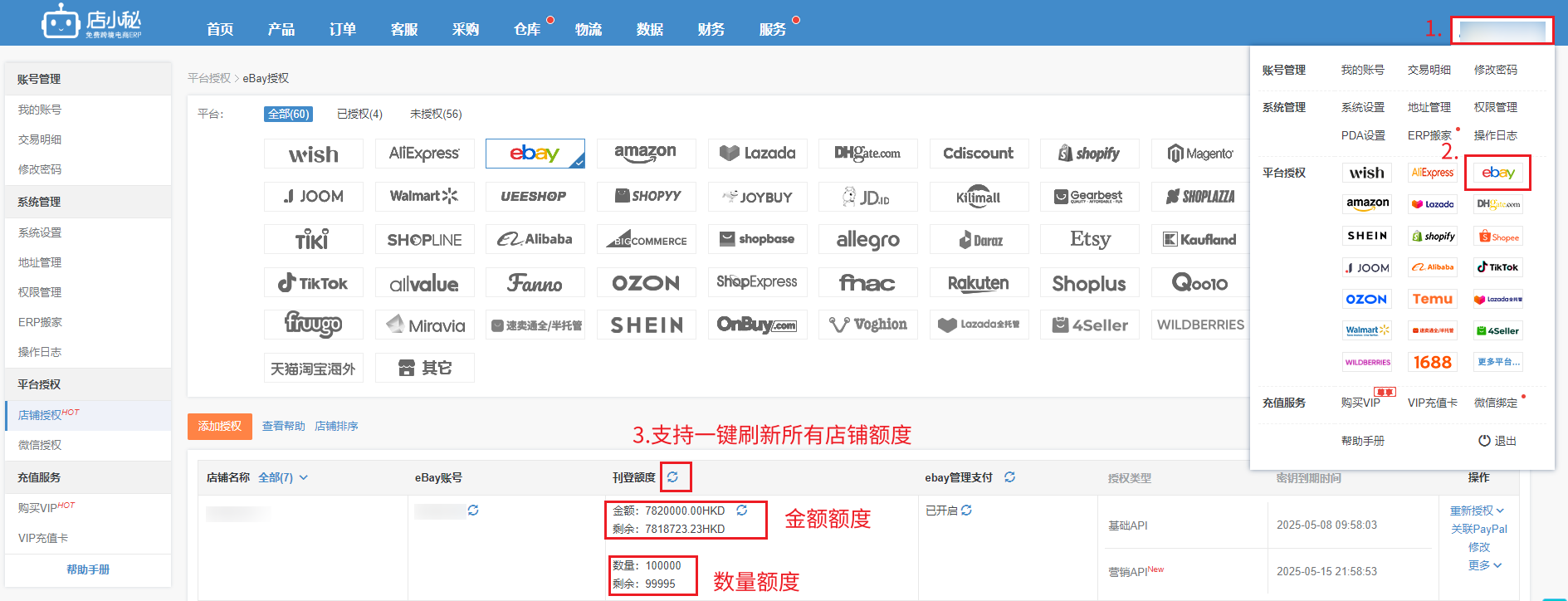Refresh the eBay account row icon
Viewport: 1568px width, 601px height.
pyautogui.click(x=473, y=511)
